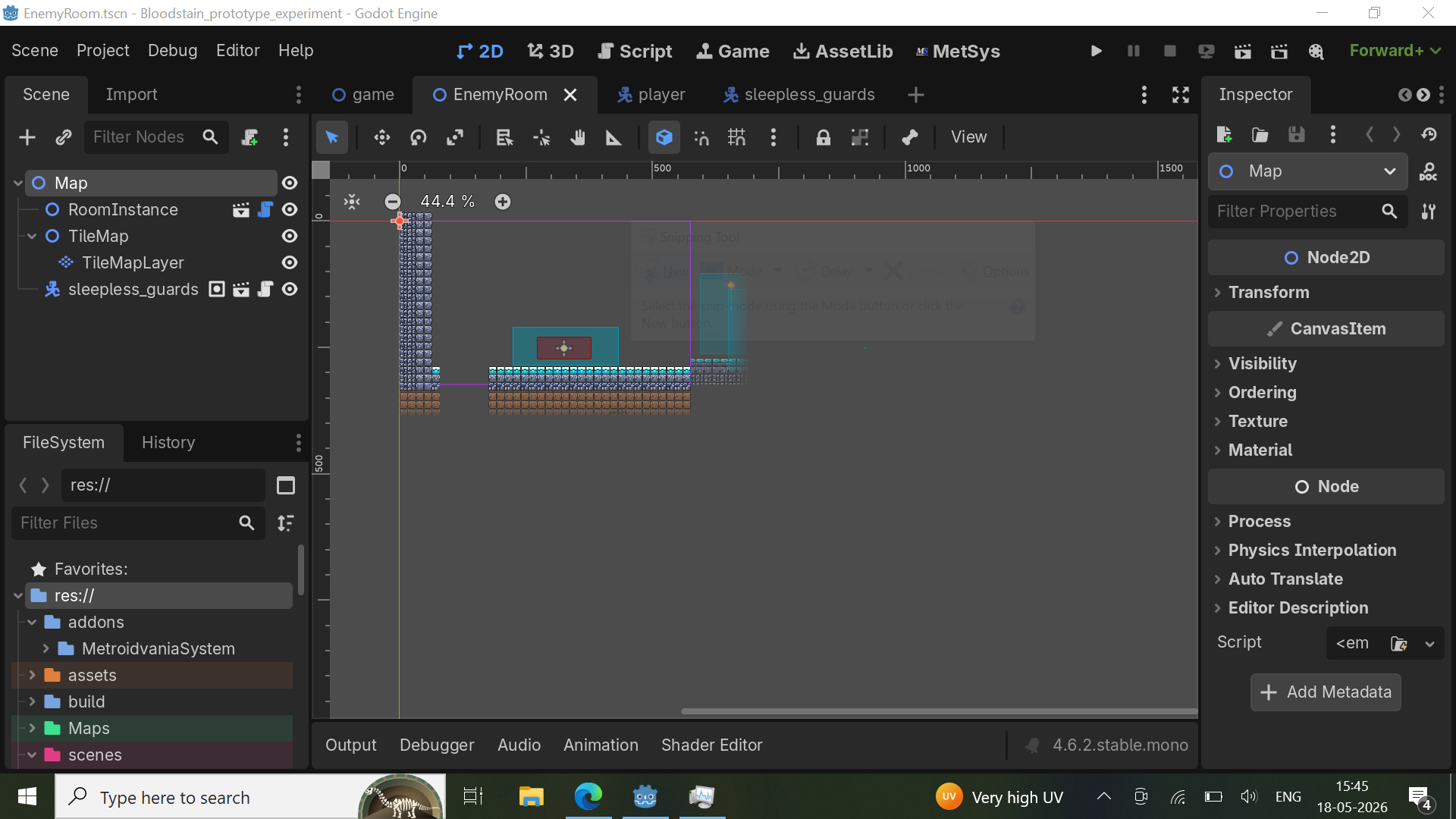1456x819 pixels.
Task: Instantiate a child scene with link icon
Action: [64, 137]
